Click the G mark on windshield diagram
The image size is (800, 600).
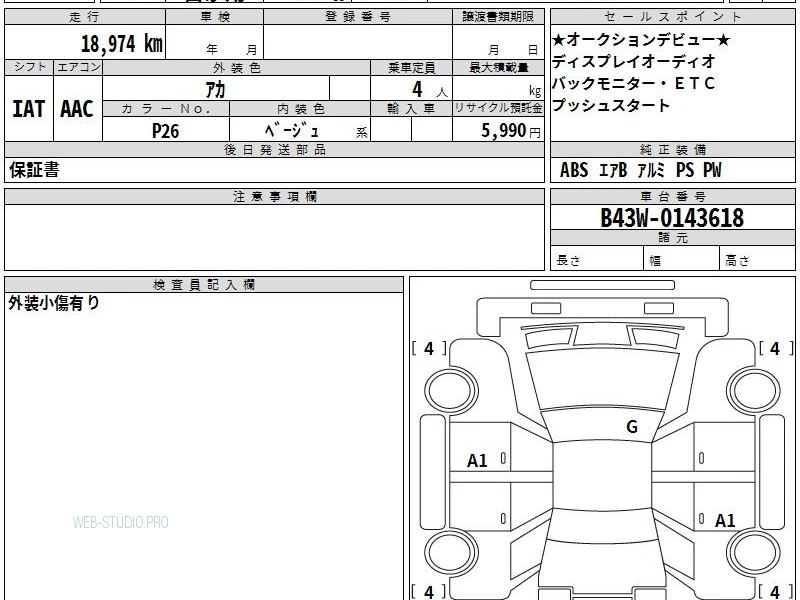(632, 427)
